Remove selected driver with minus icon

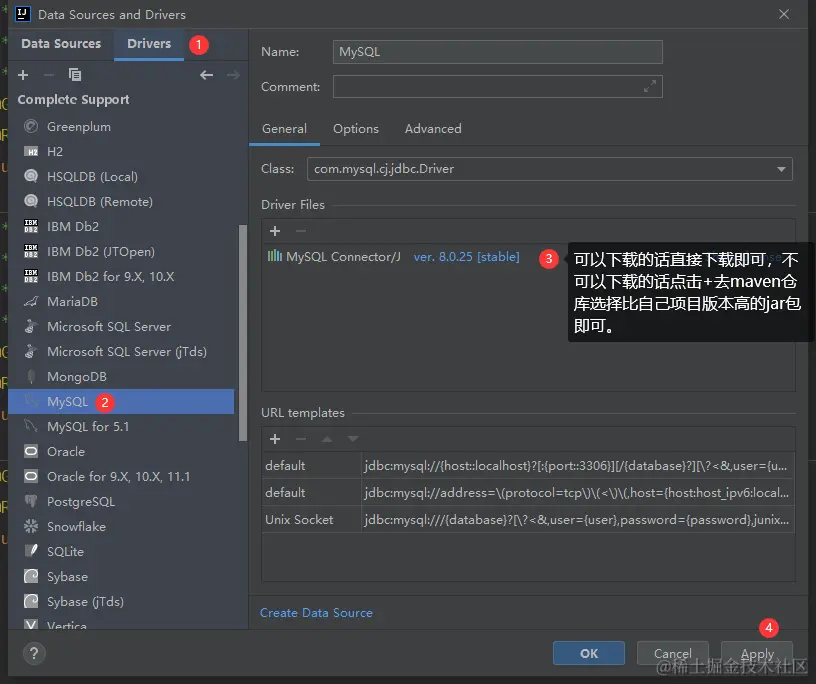click(x=49, y=75)
